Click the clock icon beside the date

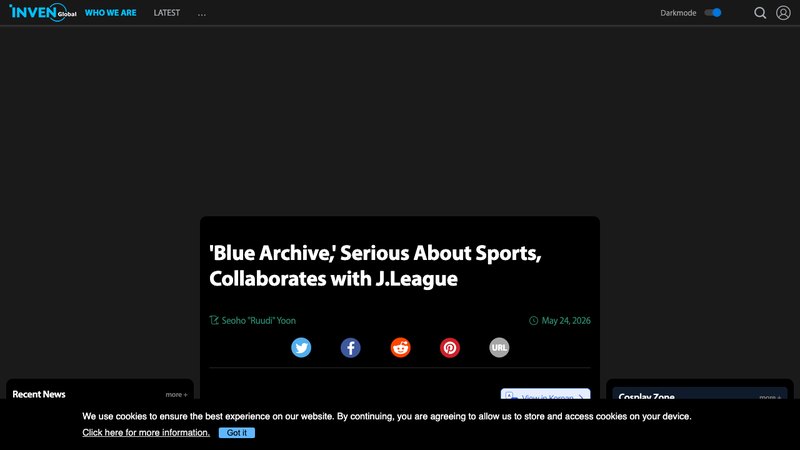(x=533, y=320)
